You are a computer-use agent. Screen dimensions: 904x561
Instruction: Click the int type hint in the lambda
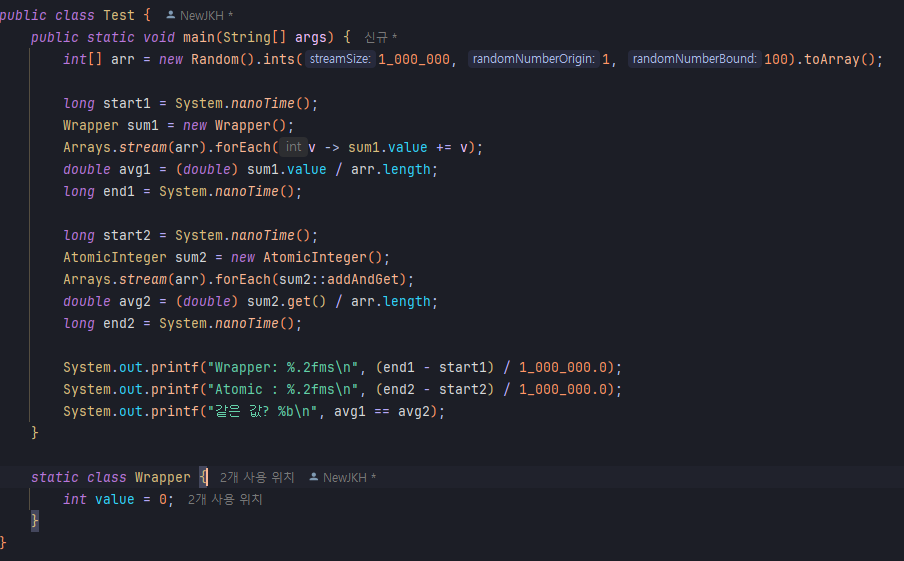pyautogui.click(x=293, y=147)
